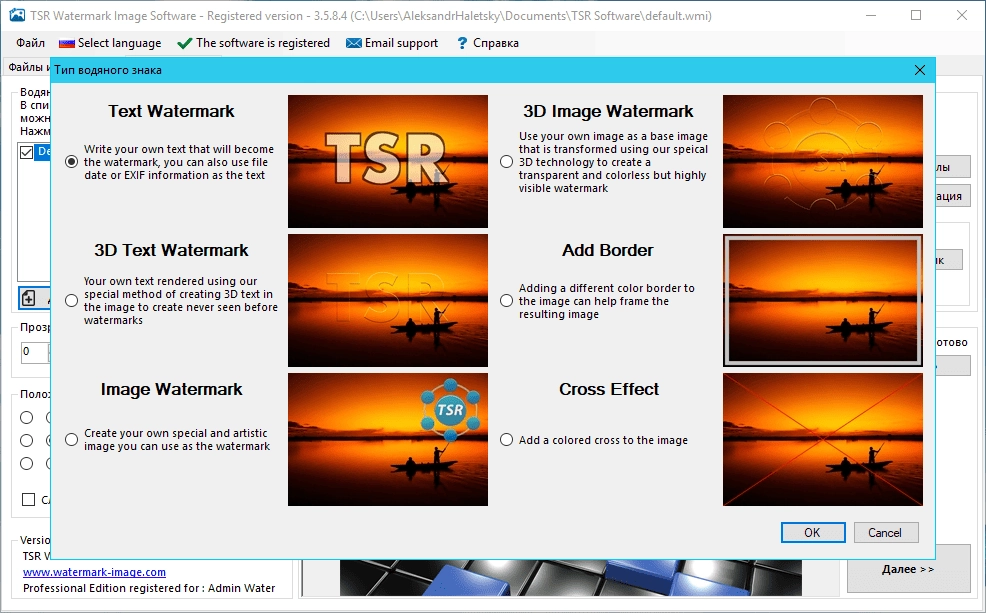The image size is (986, 613).
Task: Click the 3D Image Watermark heading
Action: tap(608, 111)
